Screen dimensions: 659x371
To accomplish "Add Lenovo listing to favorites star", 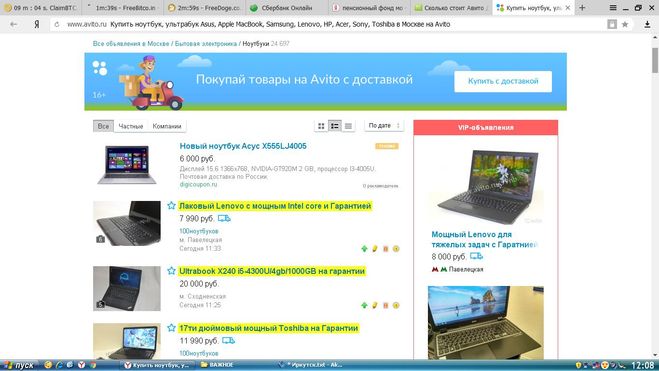I will [171, 205].
